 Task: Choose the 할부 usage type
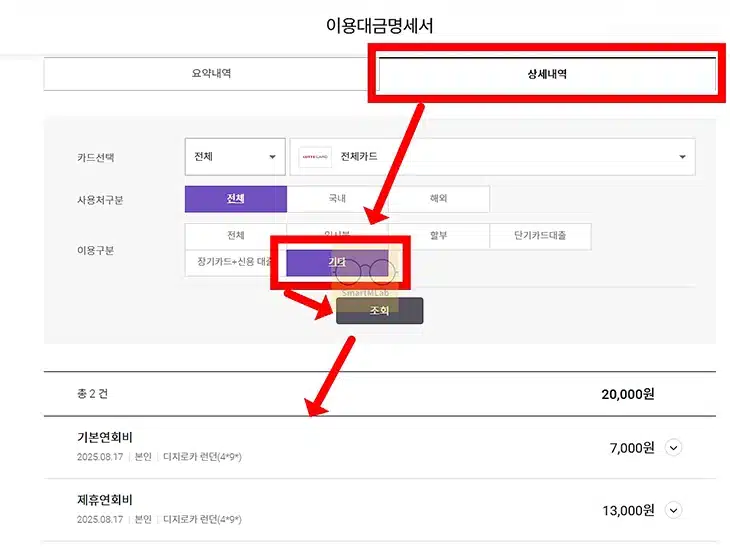click(x=439, y=236)
